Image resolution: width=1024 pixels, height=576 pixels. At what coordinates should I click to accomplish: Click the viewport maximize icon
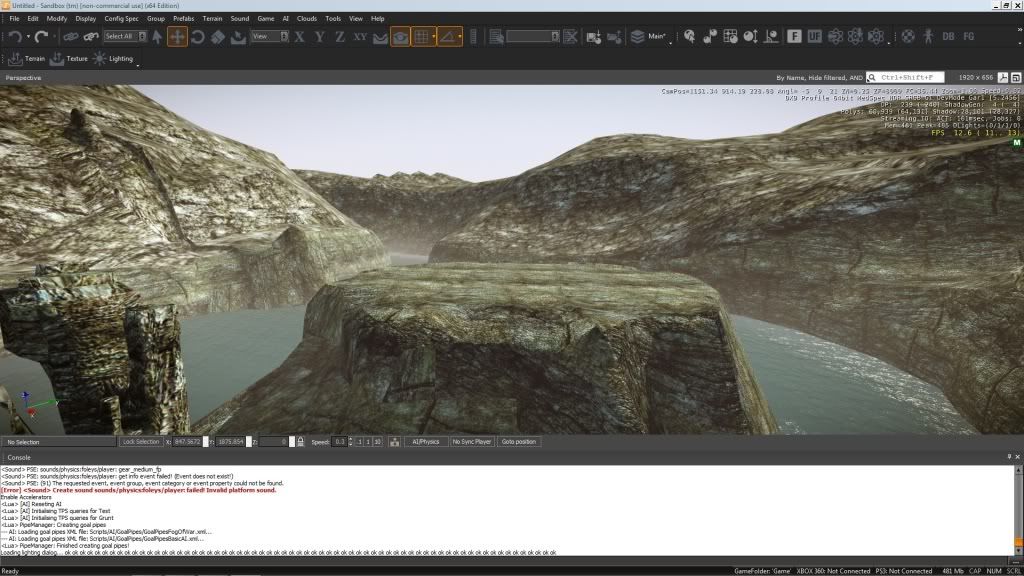(1016, 78)
